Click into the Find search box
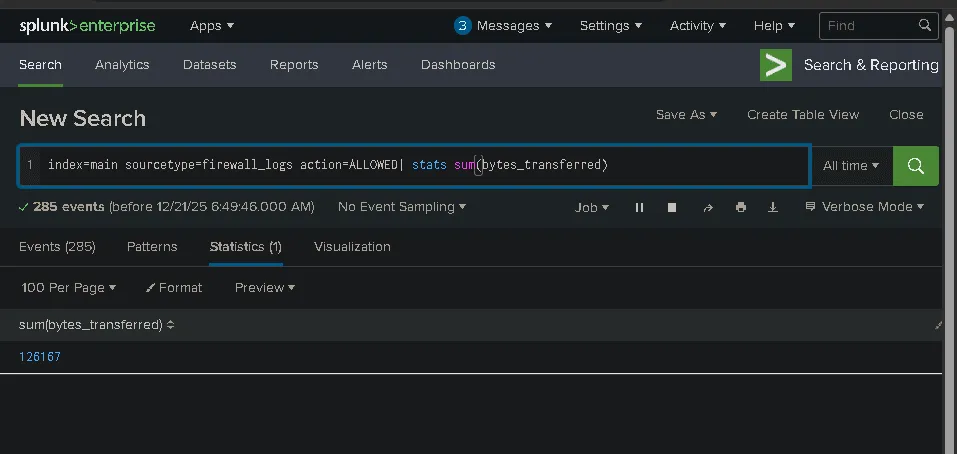The height and width of the screenshot is (454, 957). point(870,25)
